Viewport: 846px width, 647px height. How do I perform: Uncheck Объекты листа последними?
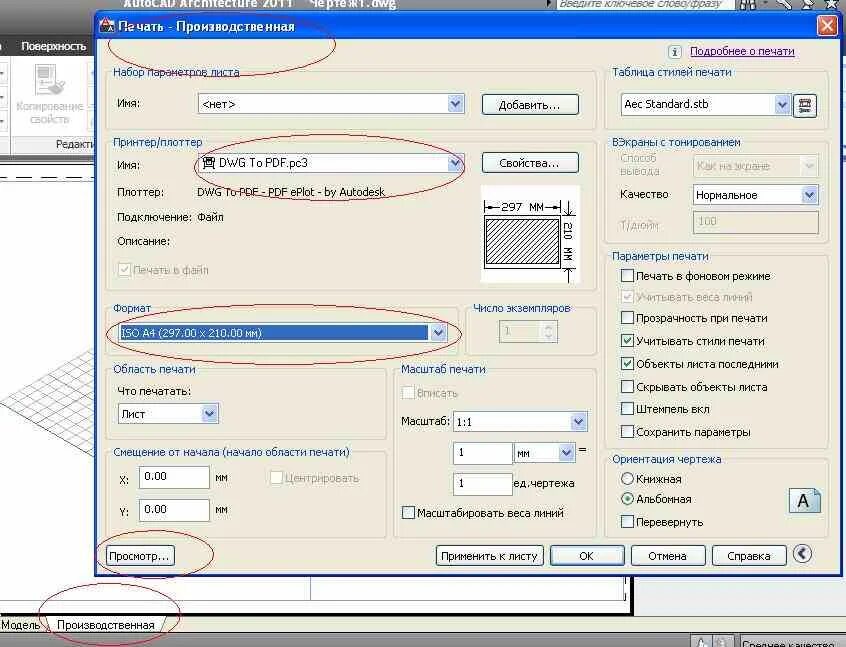click(627, 364)
